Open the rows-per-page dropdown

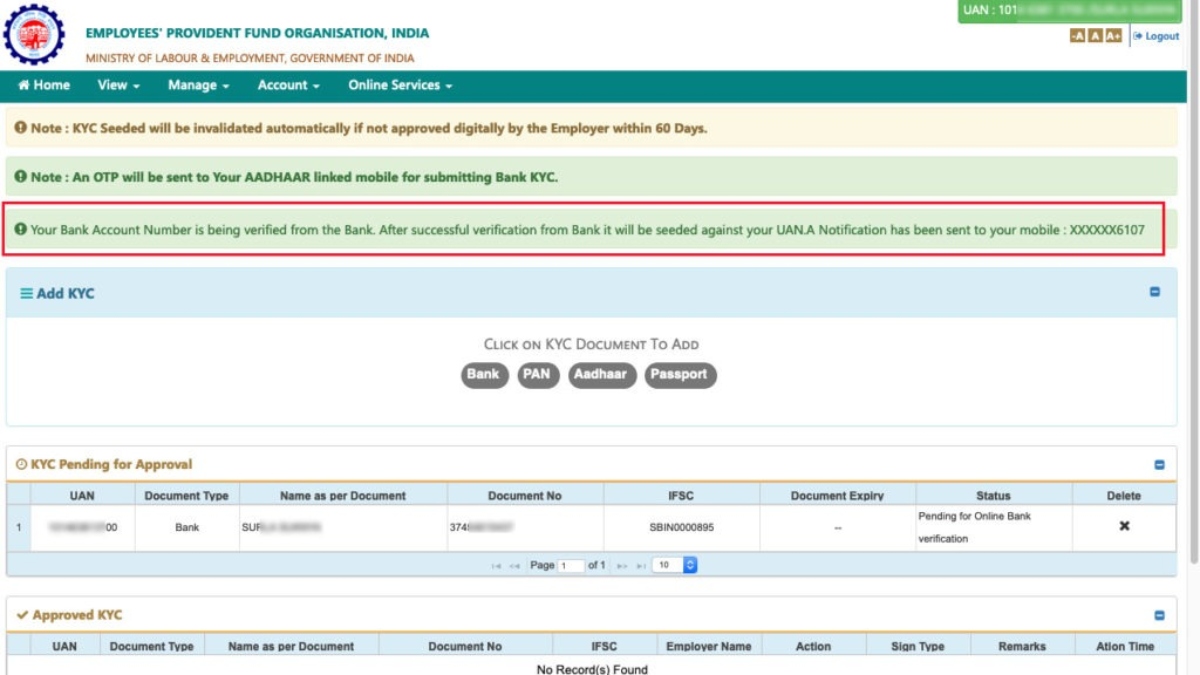coord(675,565)
